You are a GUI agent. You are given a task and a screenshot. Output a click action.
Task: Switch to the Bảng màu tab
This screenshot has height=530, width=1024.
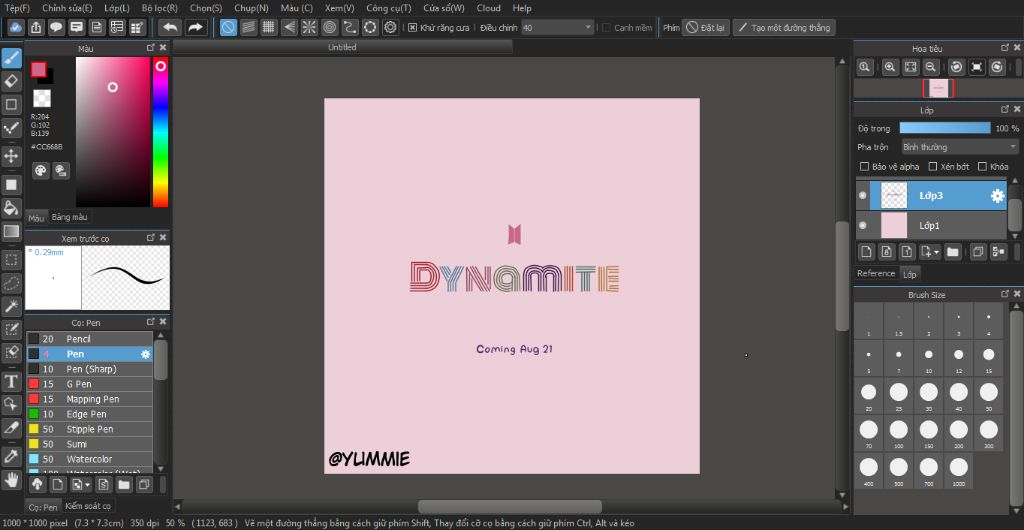coord(69,217)
